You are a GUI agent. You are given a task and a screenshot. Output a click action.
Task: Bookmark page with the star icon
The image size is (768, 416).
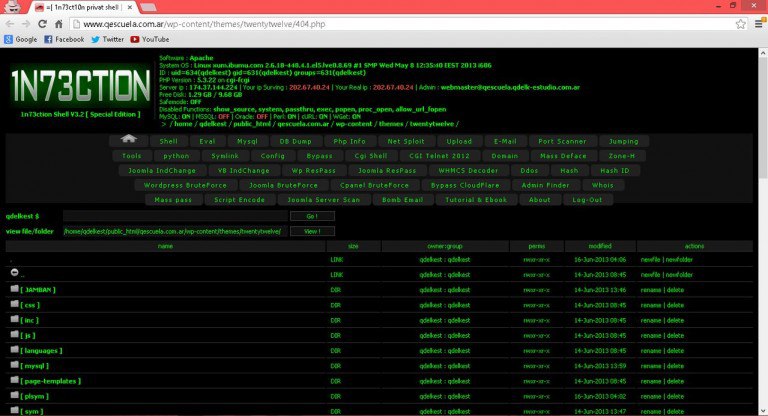click(x=741, y=24)
